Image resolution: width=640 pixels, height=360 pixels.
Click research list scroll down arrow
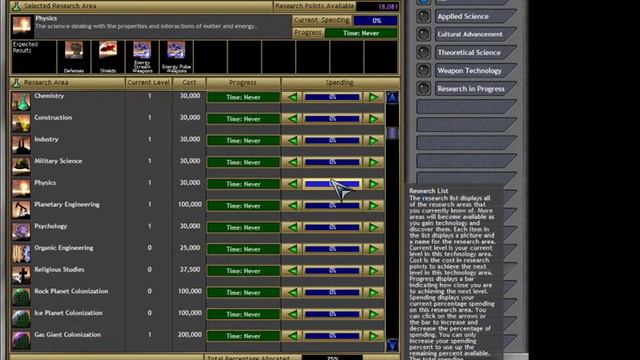(x=392, y=345)
